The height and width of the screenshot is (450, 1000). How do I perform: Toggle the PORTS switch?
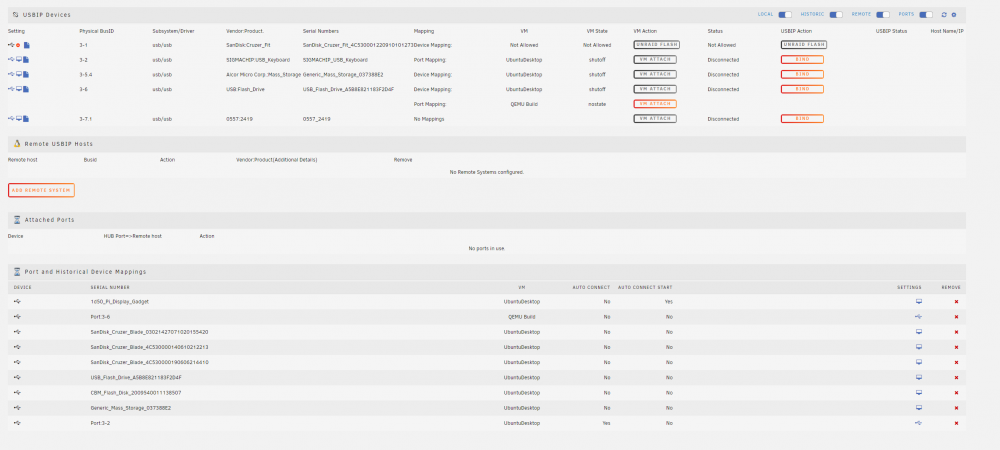coord(926,15)
